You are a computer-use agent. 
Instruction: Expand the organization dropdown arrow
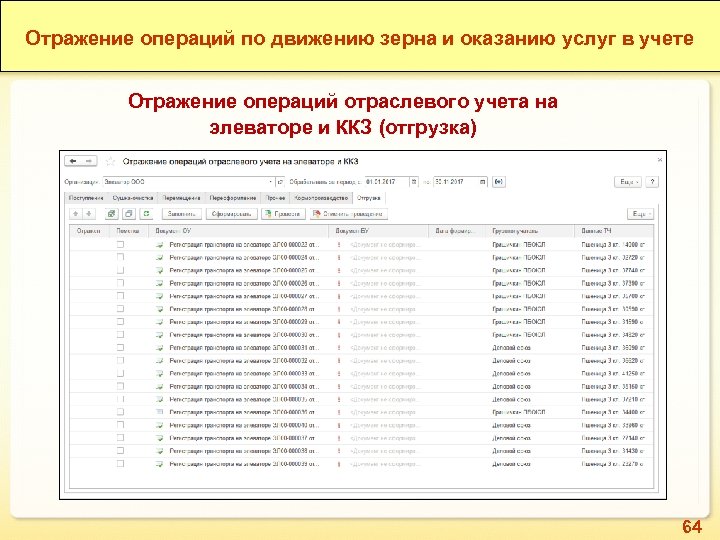(270, 182)
